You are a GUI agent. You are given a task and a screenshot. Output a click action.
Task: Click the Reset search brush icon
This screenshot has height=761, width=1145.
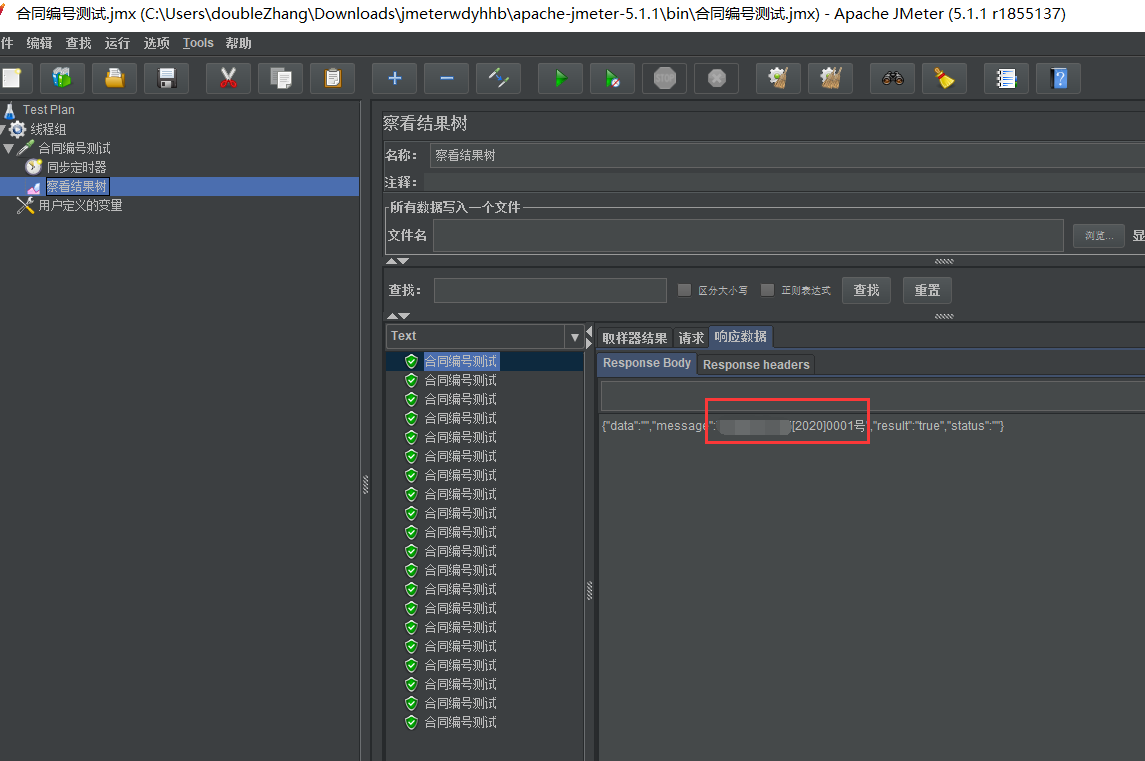click(x=944, y=78)
